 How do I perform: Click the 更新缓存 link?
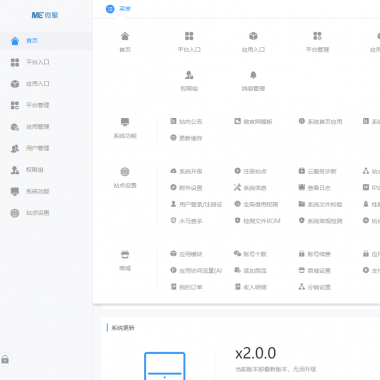click(x=186, y=138)
